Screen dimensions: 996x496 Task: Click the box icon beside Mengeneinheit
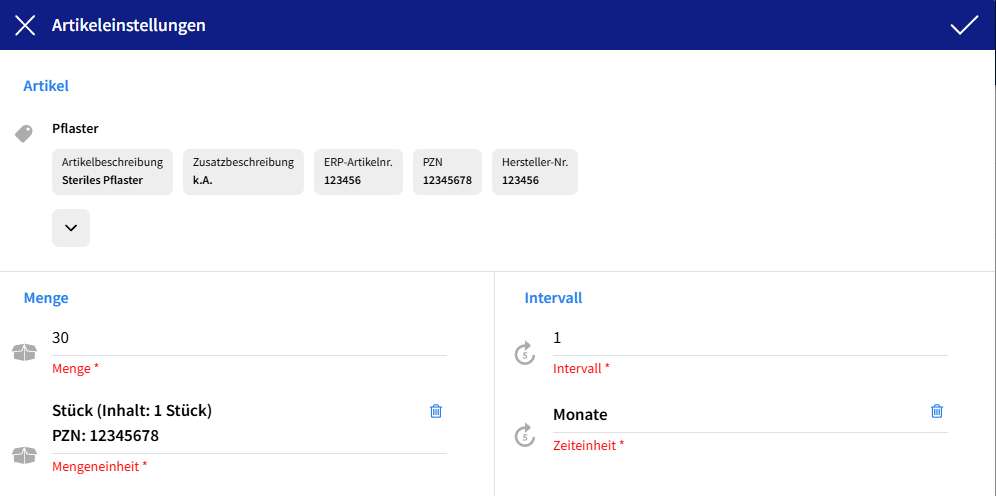[x=25, y=455]
